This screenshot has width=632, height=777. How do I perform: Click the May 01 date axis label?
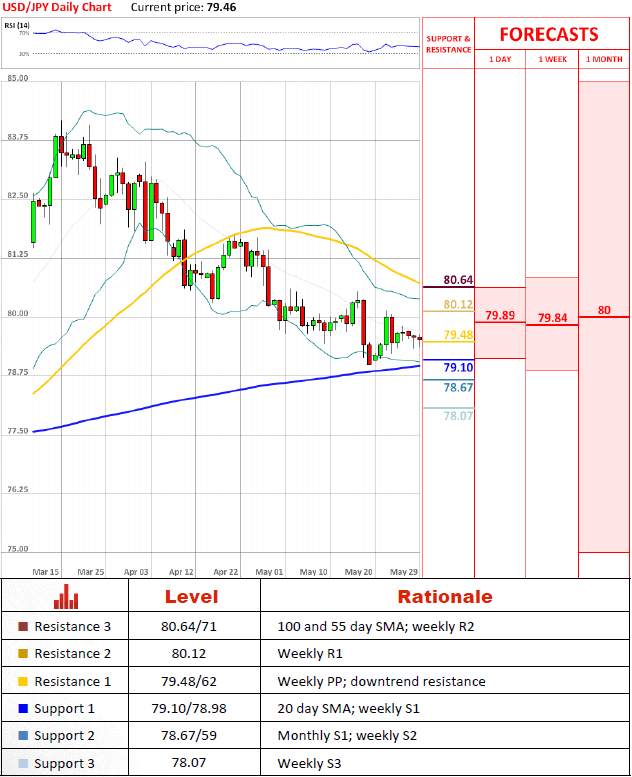click(x=269, y=572)
